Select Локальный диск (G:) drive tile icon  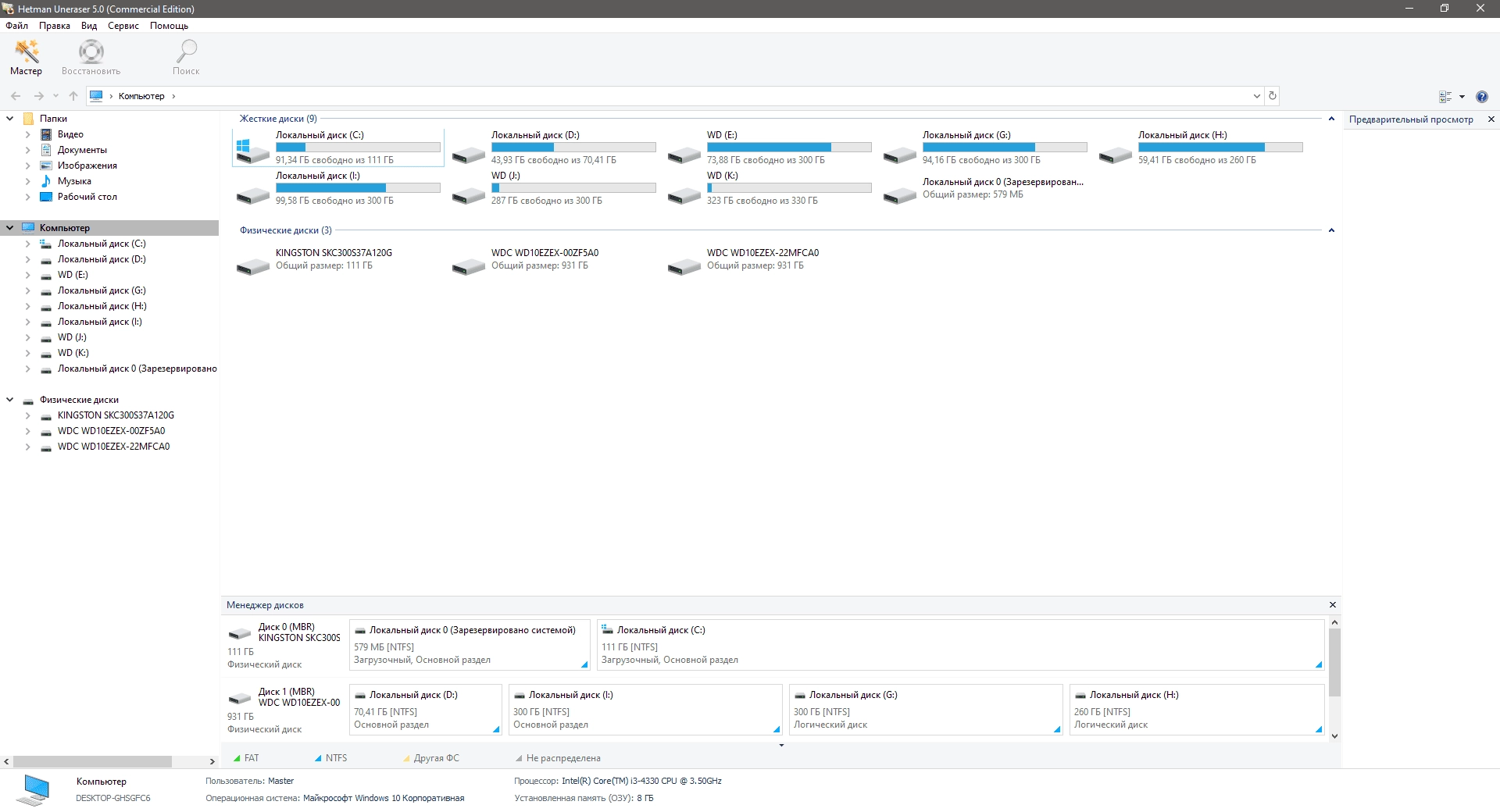click(x=900, y=154)
